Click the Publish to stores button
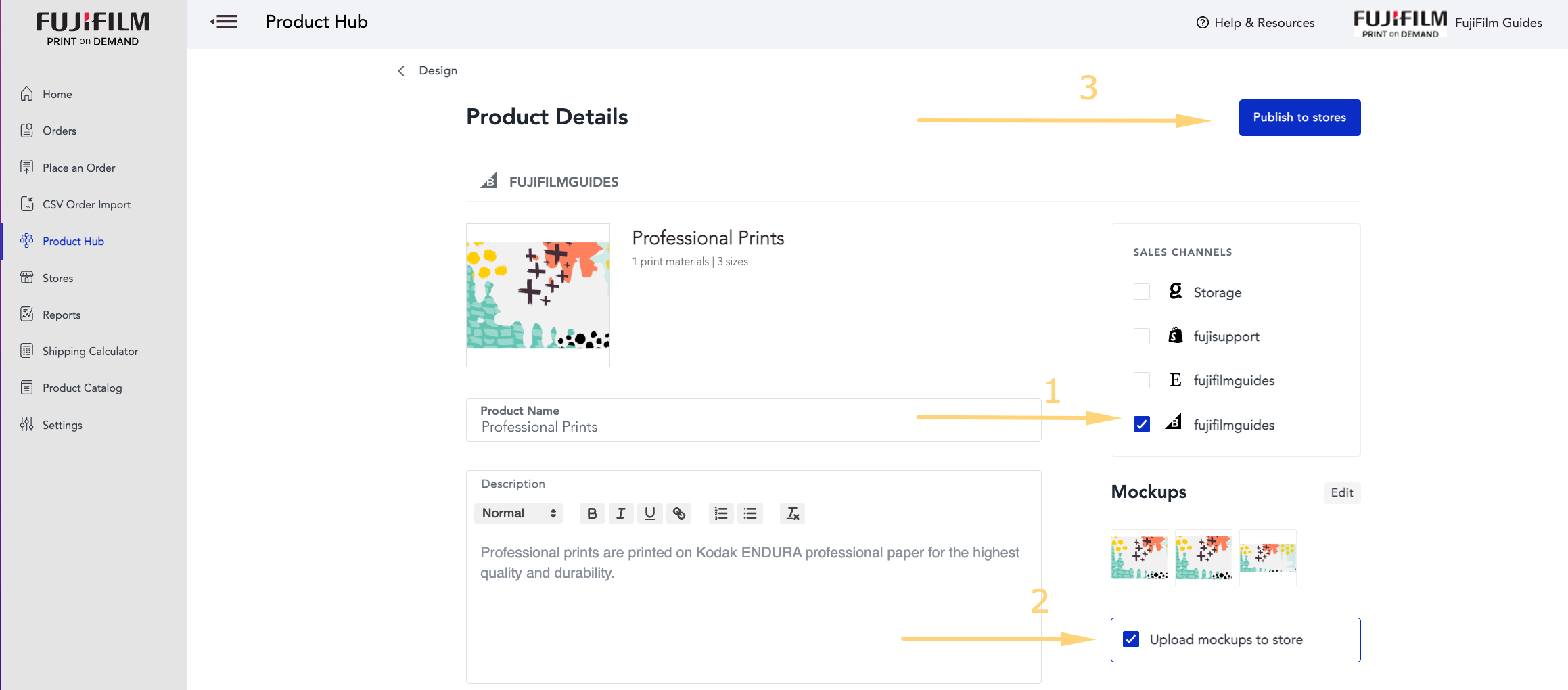1568x690 pixels. pos(1299,118)
